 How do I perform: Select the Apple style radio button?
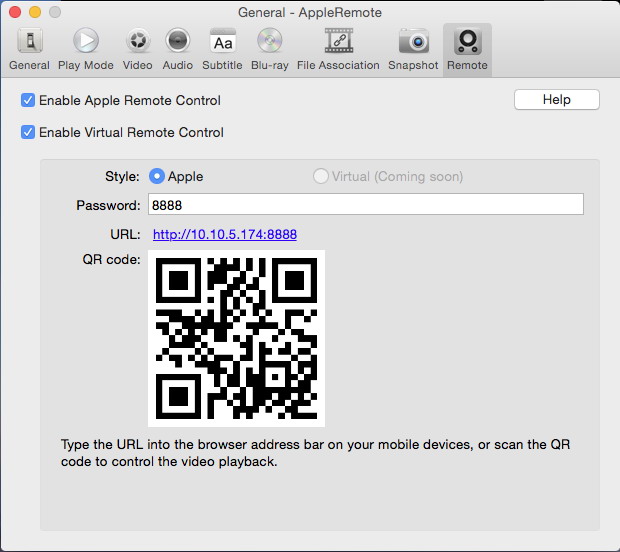pyautogui.click(x=157, y=176)
